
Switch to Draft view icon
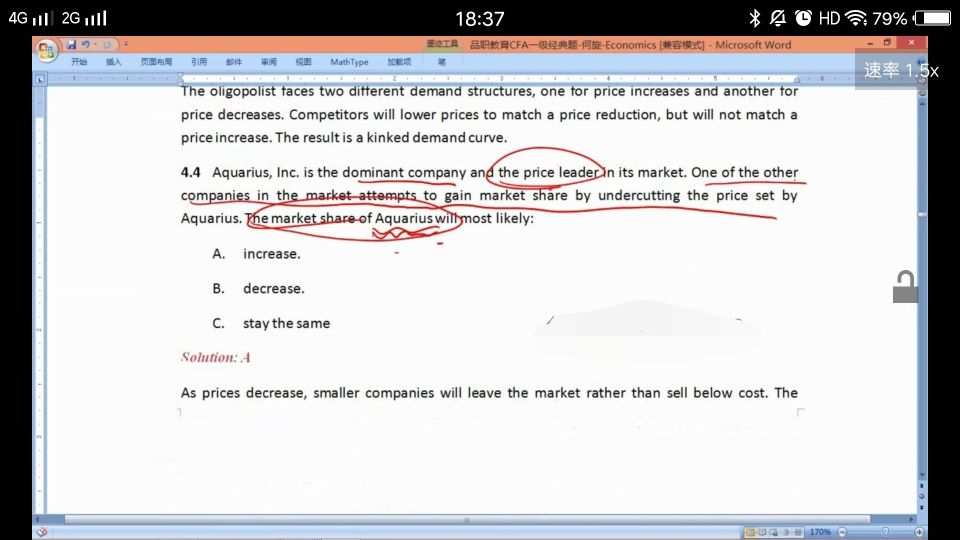[798, 532]
